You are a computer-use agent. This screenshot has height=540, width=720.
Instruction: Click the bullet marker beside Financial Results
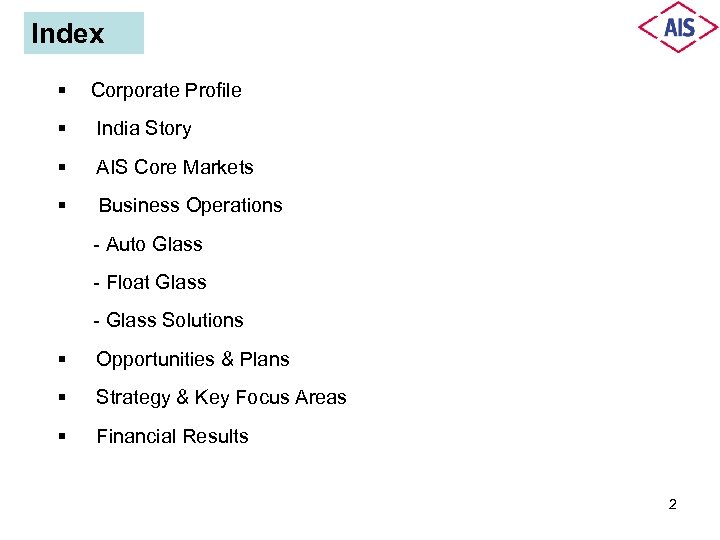pyautogui.click(x=62, y=437)
